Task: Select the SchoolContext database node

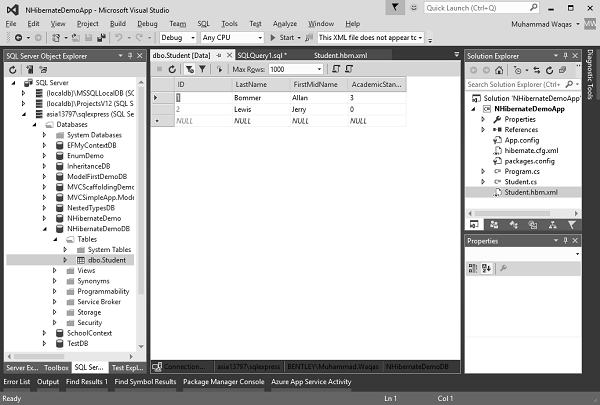Action: [x=90, y=333]
